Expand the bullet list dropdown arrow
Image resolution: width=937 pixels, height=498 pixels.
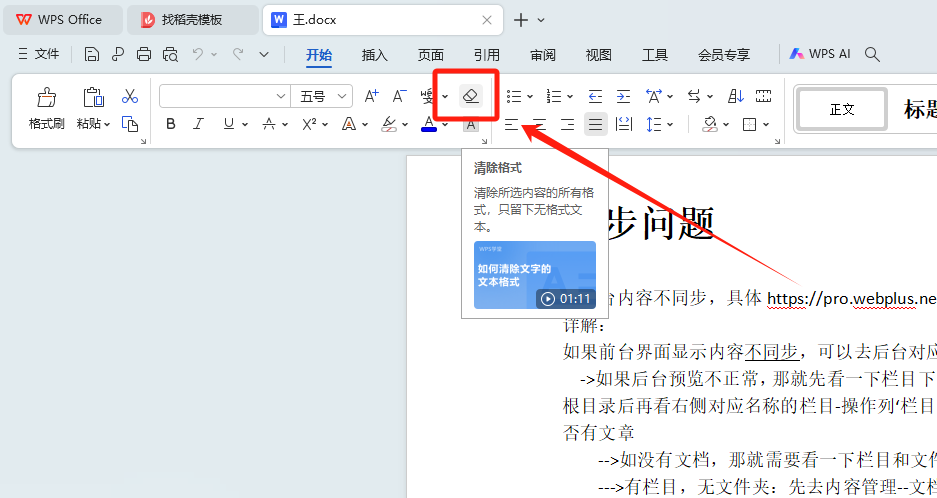pyautogui.click(x=530, y=97)
